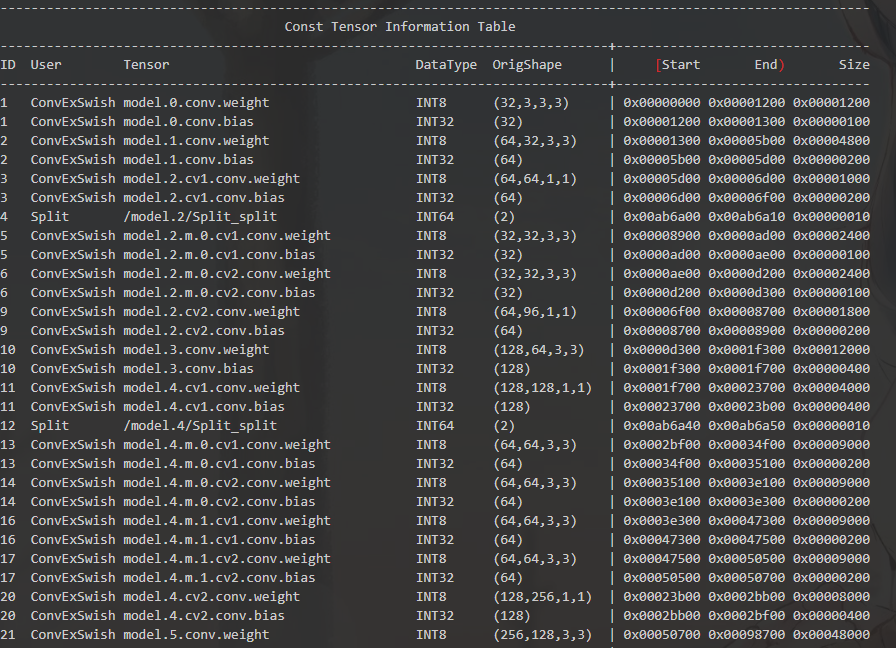896x648 pixels.
Task: Click the model.4.m.1.cv2.conv.weight tensor name
Action: [227, 559]
